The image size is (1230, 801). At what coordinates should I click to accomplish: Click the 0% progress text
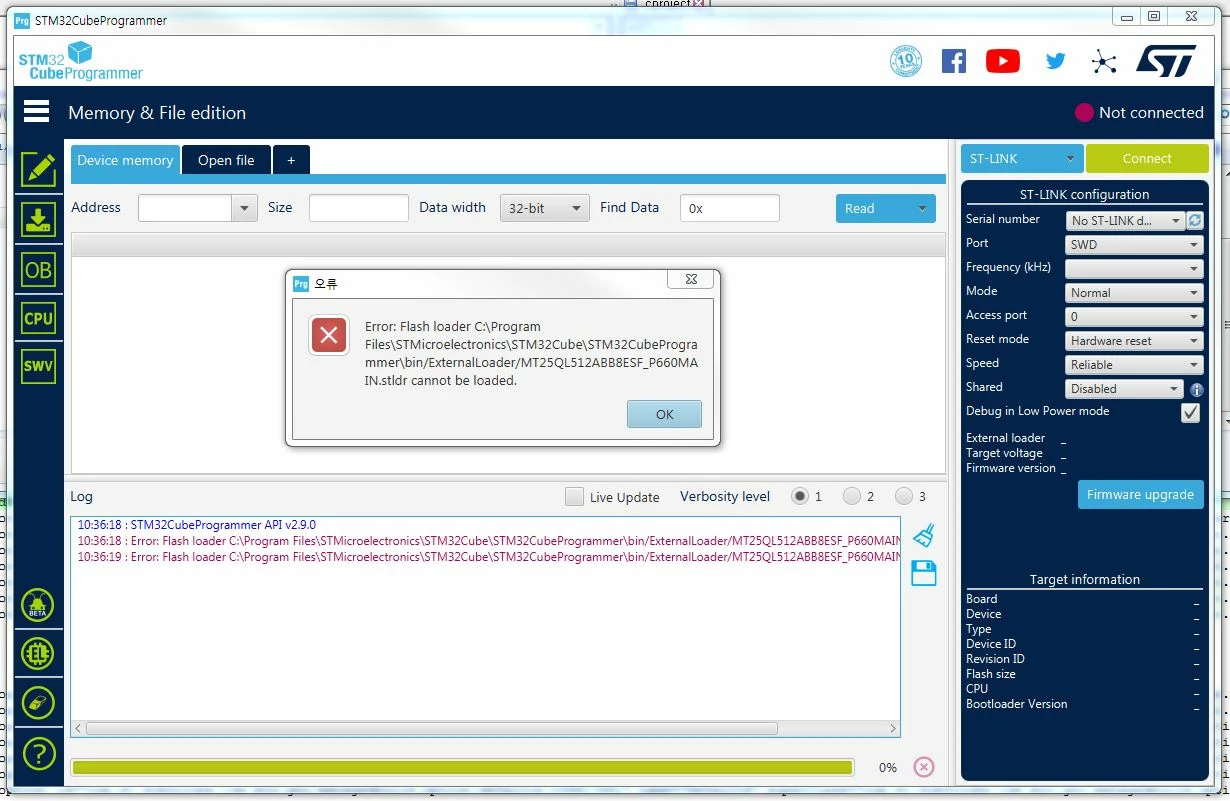coord(887,768)
